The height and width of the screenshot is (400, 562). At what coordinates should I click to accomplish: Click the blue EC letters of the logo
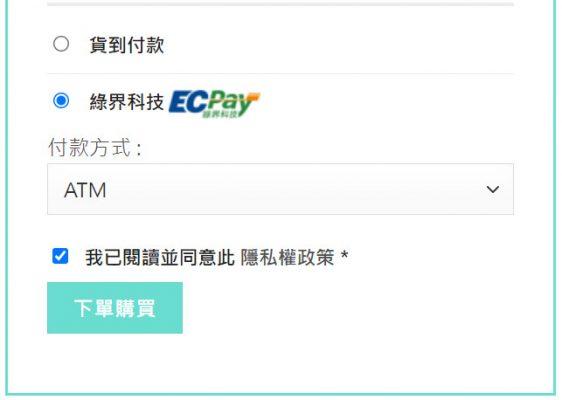[187, 103]
